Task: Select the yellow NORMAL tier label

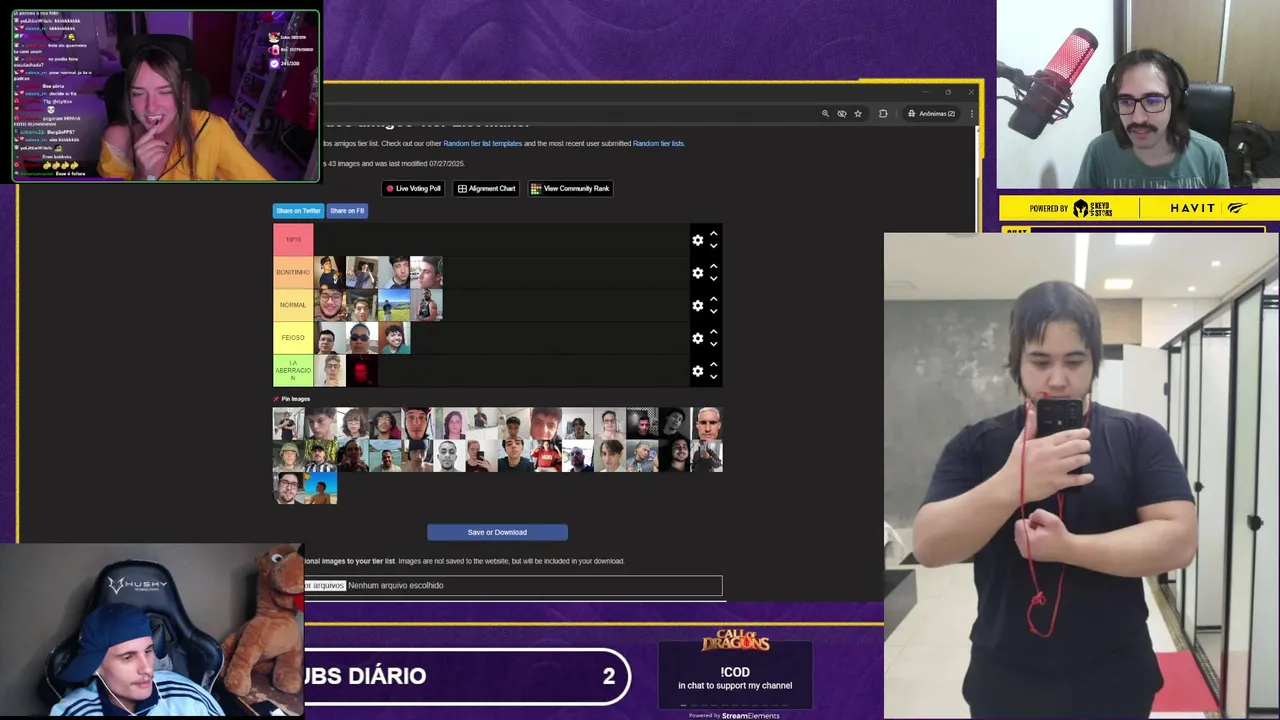Action: click(293, 305)
